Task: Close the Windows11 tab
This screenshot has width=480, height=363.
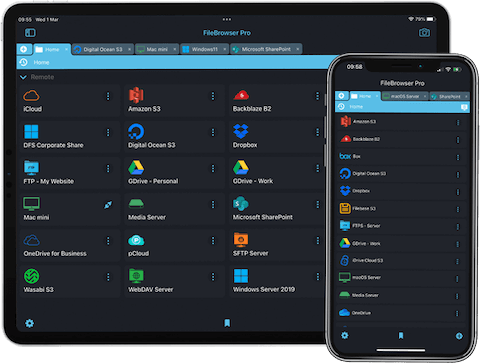Action: (x=225, y=49)
